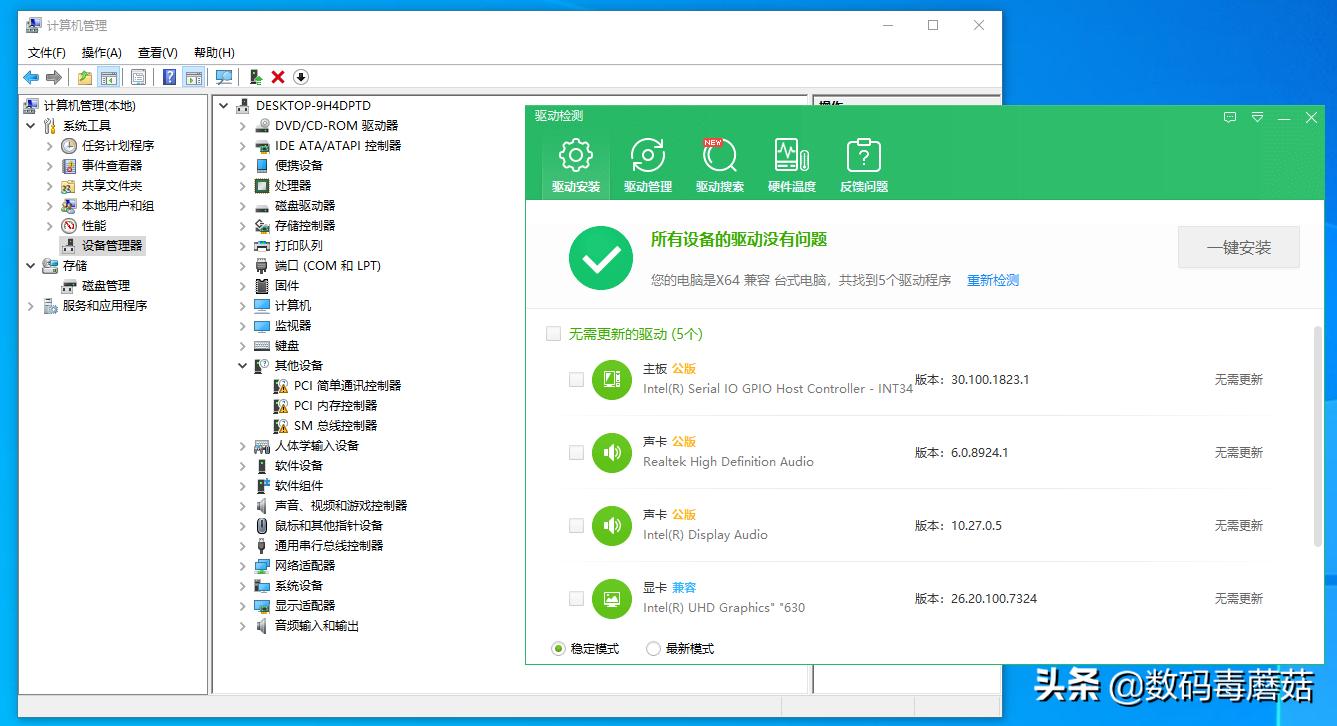Switch to 最新模式 mode

click(655, 648)
